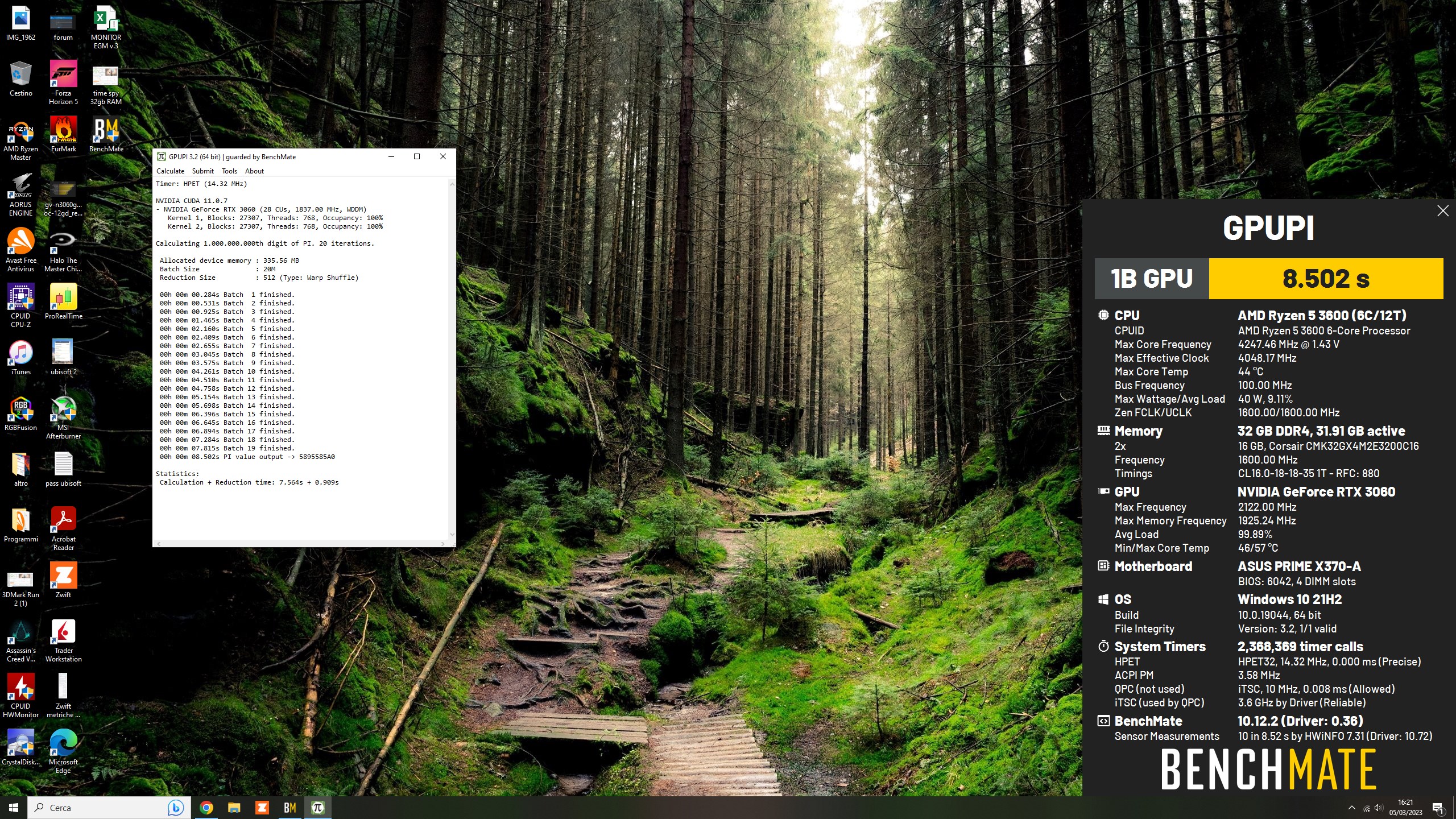
Task: Open Bing chat icon in search box
Action: coord(176,808)
